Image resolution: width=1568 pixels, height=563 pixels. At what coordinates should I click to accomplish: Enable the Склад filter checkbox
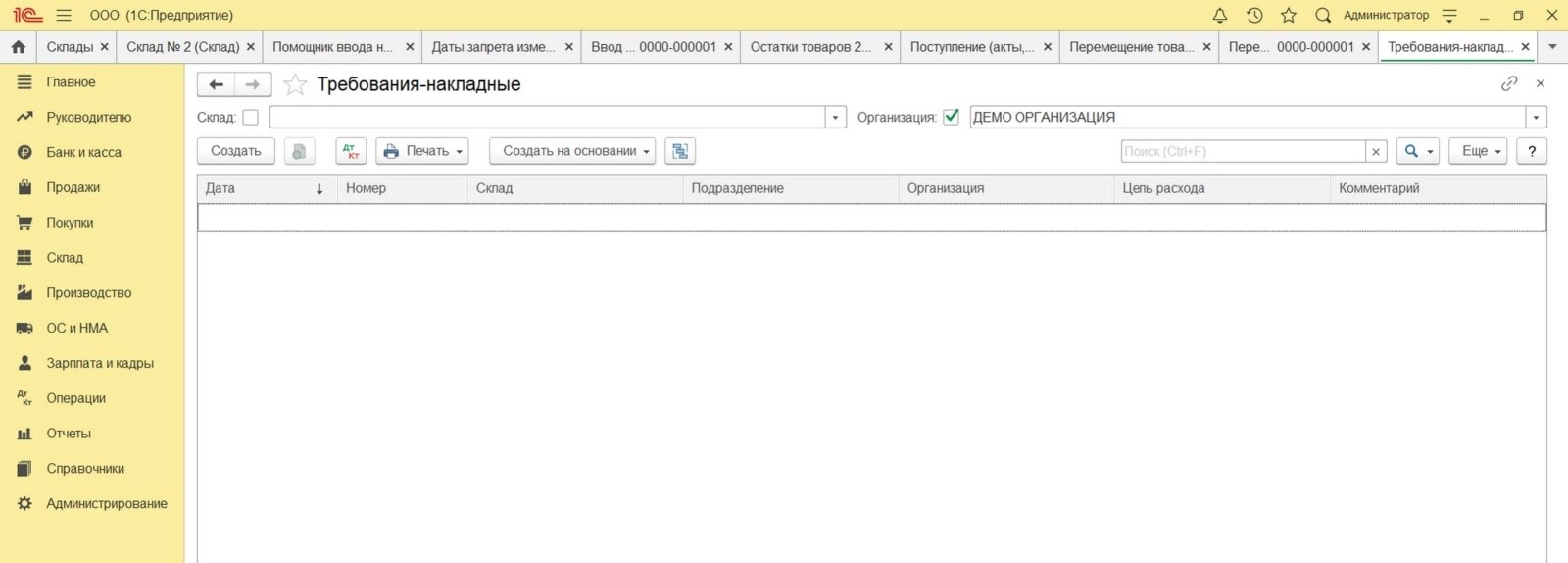pyautogui.click(x=250, y=117)
